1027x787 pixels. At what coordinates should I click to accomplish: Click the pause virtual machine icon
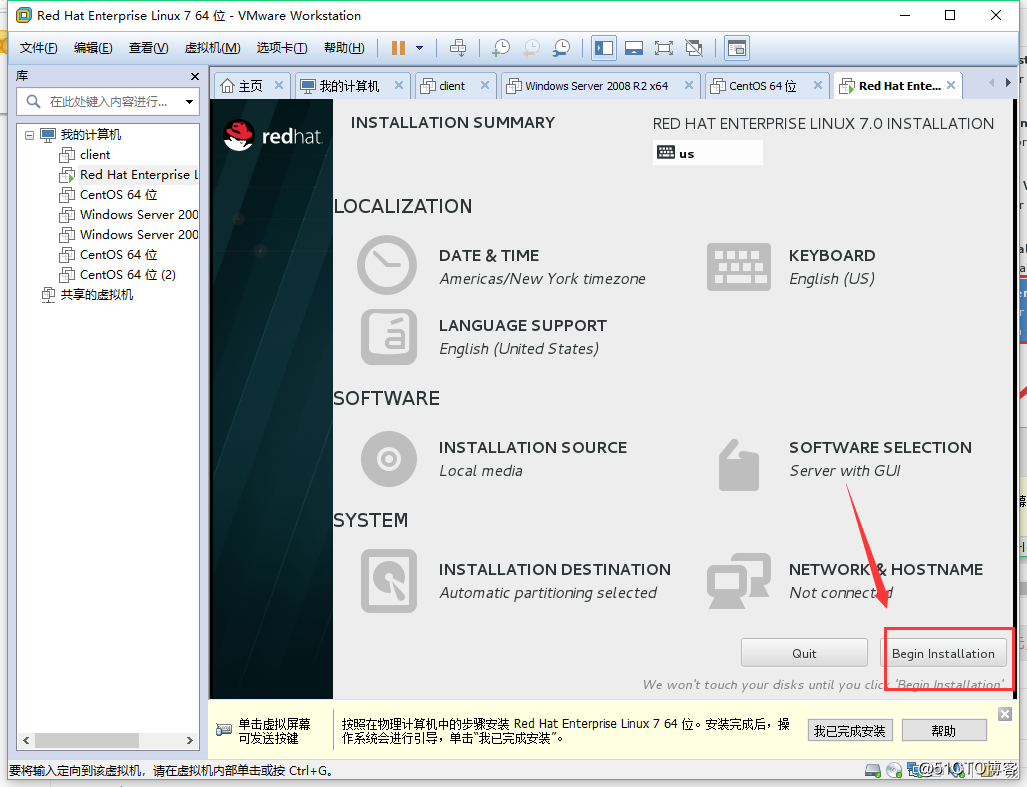click(398, 48)
